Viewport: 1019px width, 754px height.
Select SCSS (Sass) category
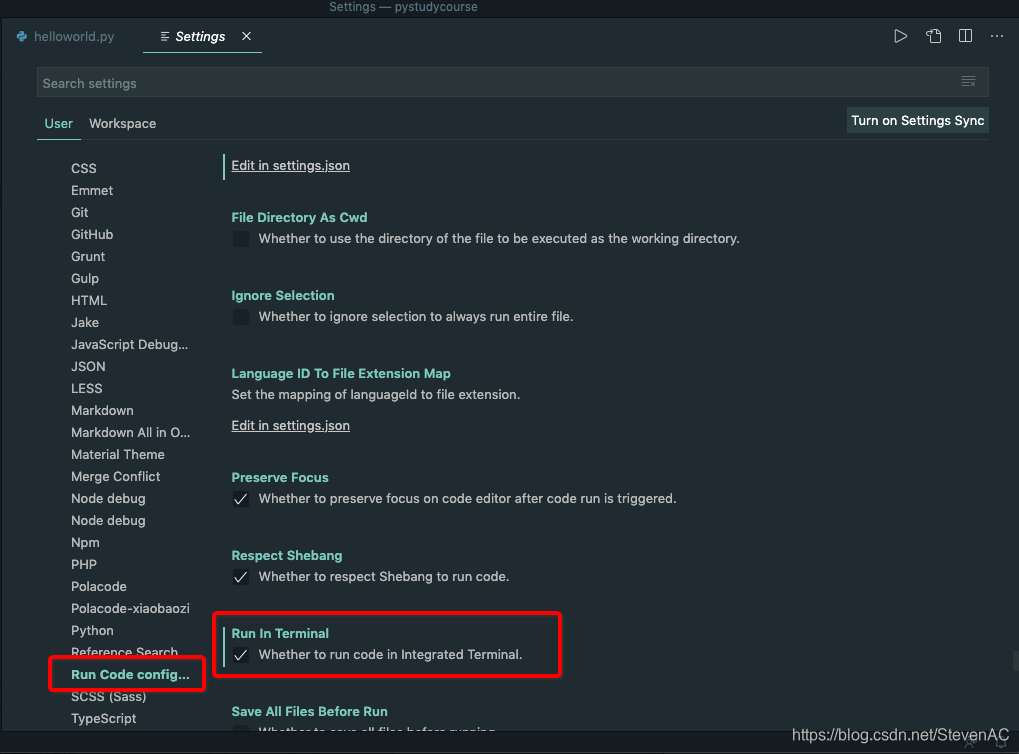tap(109, 697)
